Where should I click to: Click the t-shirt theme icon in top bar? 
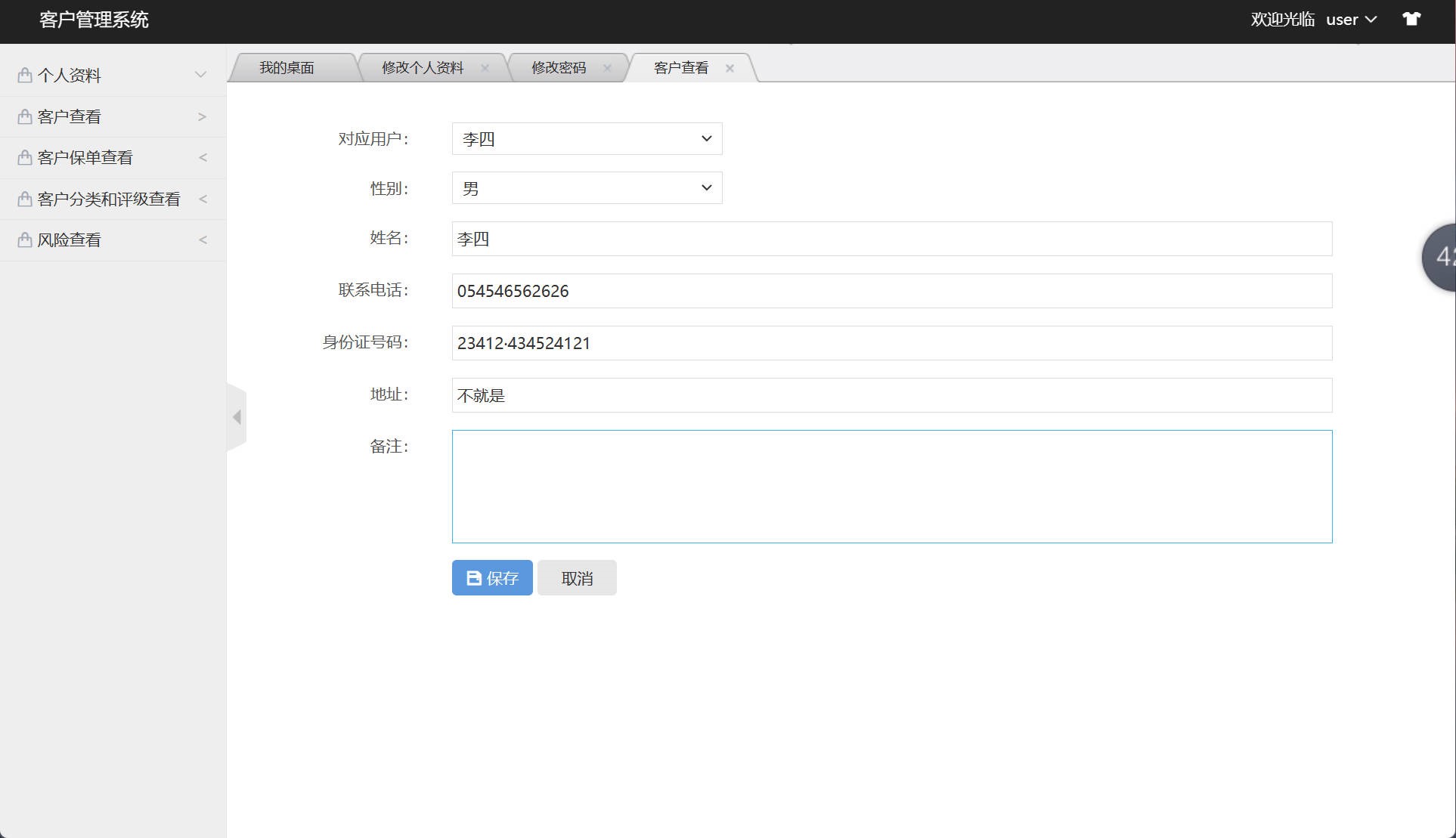(x=1412, y=18)
